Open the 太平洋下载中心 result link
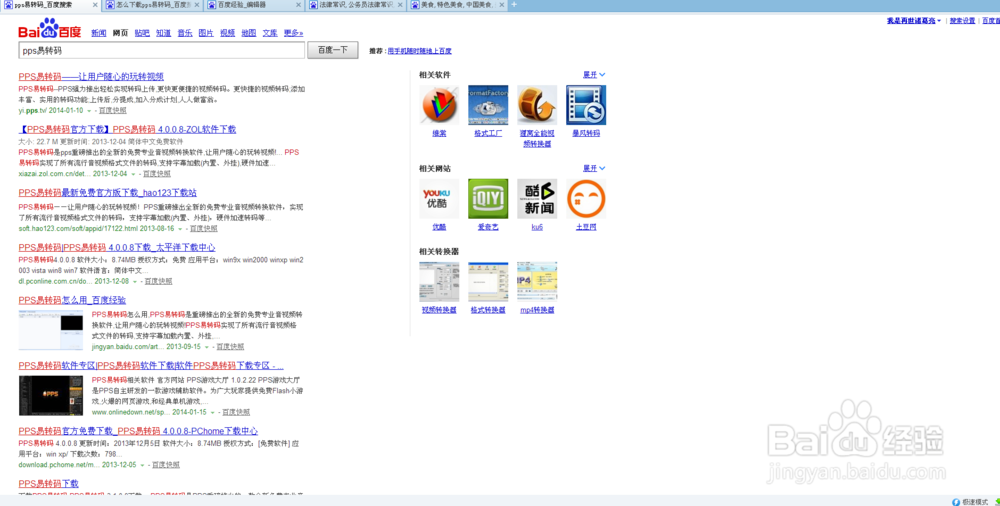1000x506 pixels. (x=117, y=248)
